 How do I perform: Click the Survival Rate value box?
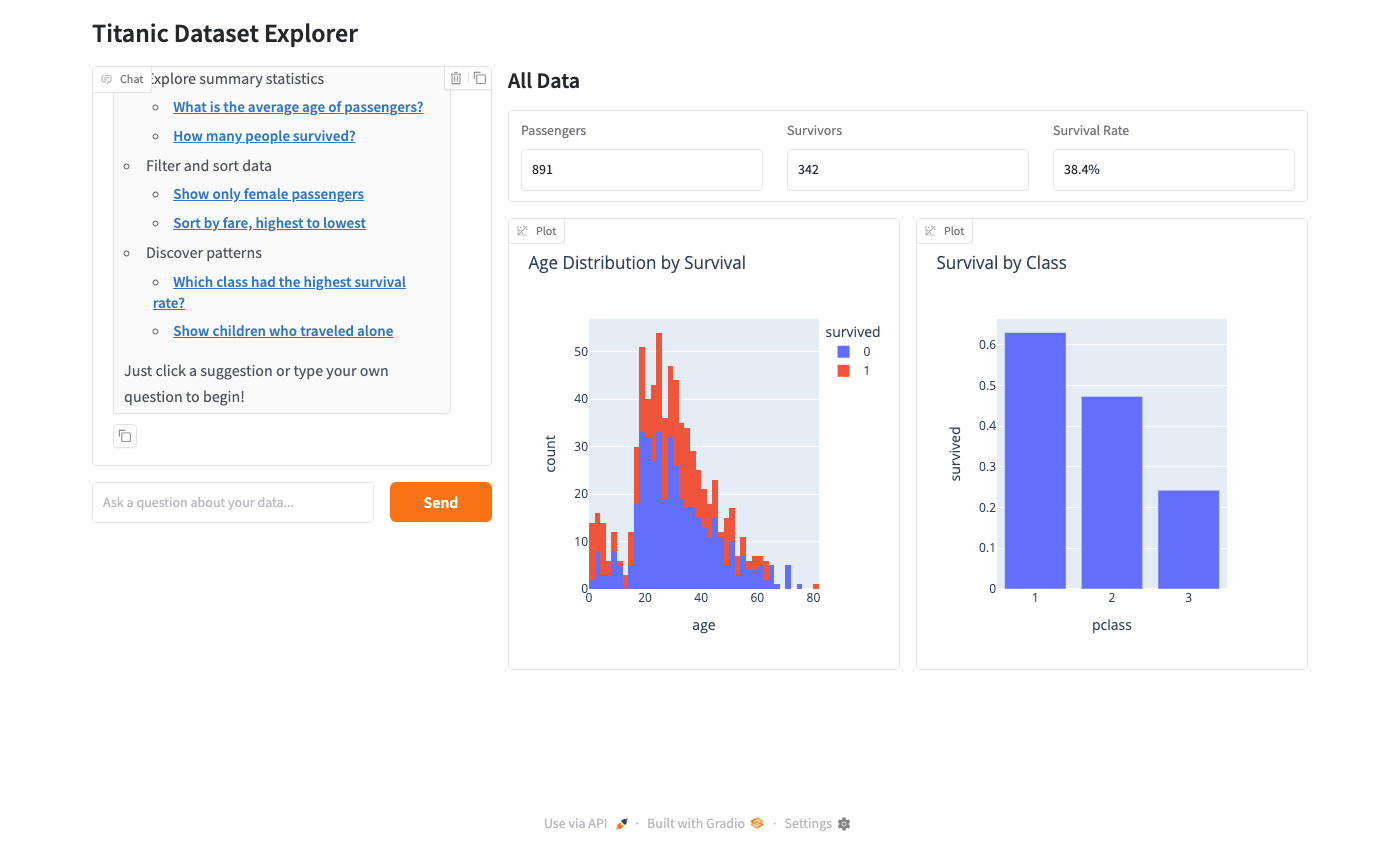pyautogui.click(x=1173, y=170)
